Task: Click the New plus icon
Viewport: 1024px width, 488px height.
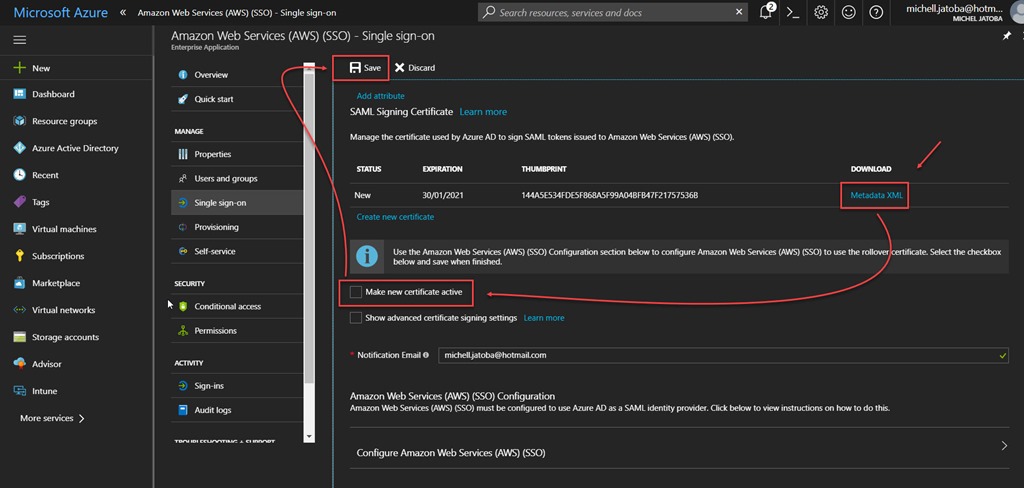Action: tap(20, 68)
